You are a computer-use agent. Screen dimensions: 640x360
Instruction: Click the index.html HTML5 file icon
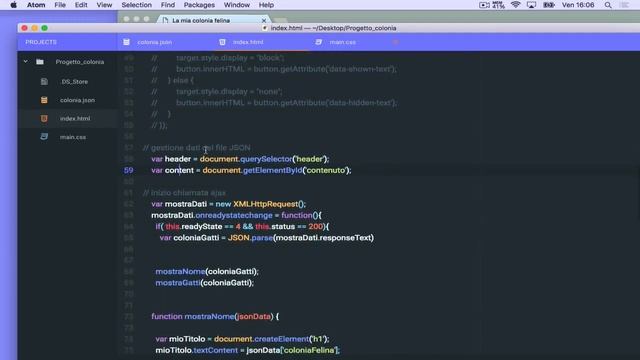point(44,118)
